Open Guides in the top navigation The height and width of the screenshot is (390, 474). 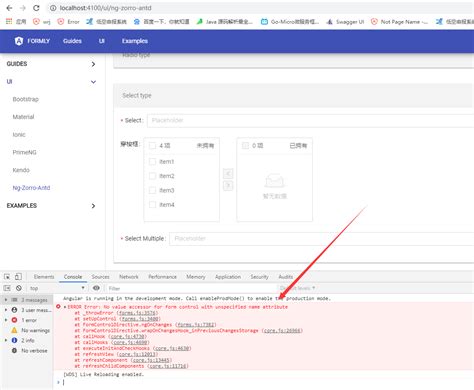coord(72,41)
